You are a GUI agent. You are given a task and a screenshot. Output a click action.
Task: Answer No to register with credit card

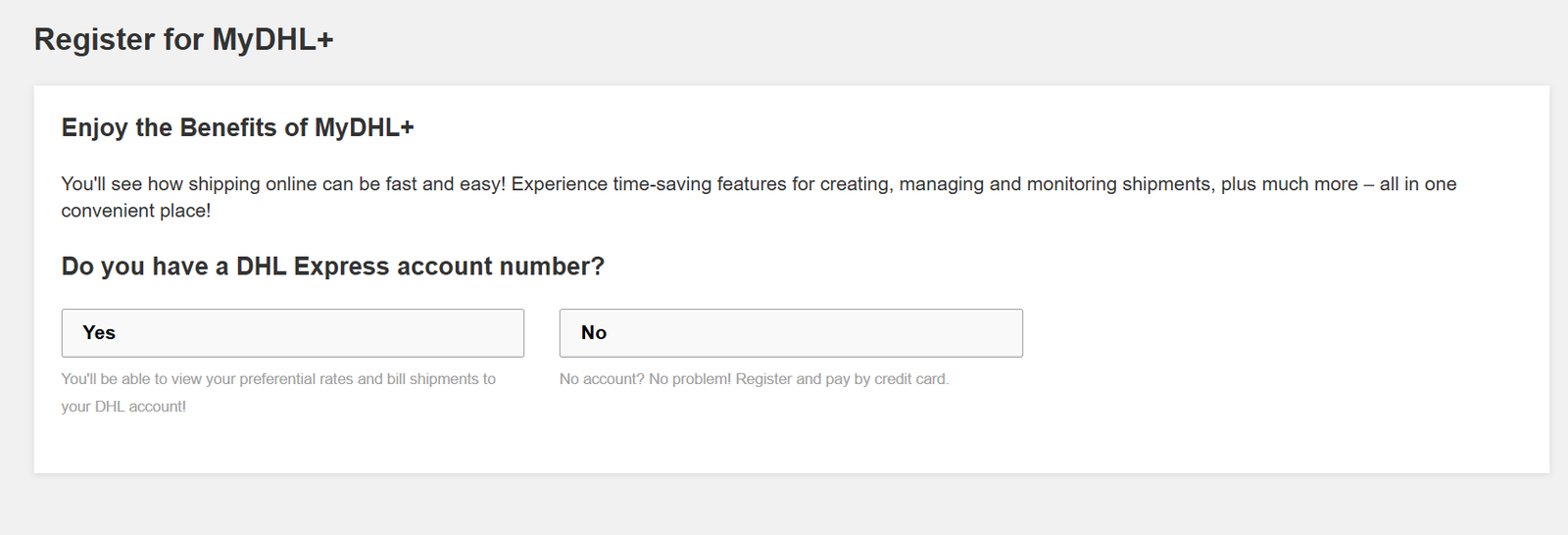791,333
